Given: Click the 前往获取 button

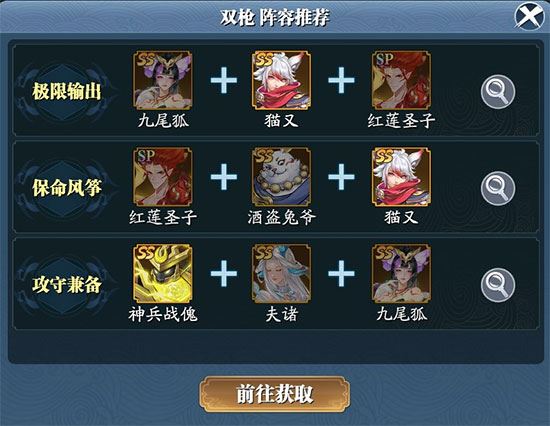Looking at the screenshot, I should tap(275, 394).
